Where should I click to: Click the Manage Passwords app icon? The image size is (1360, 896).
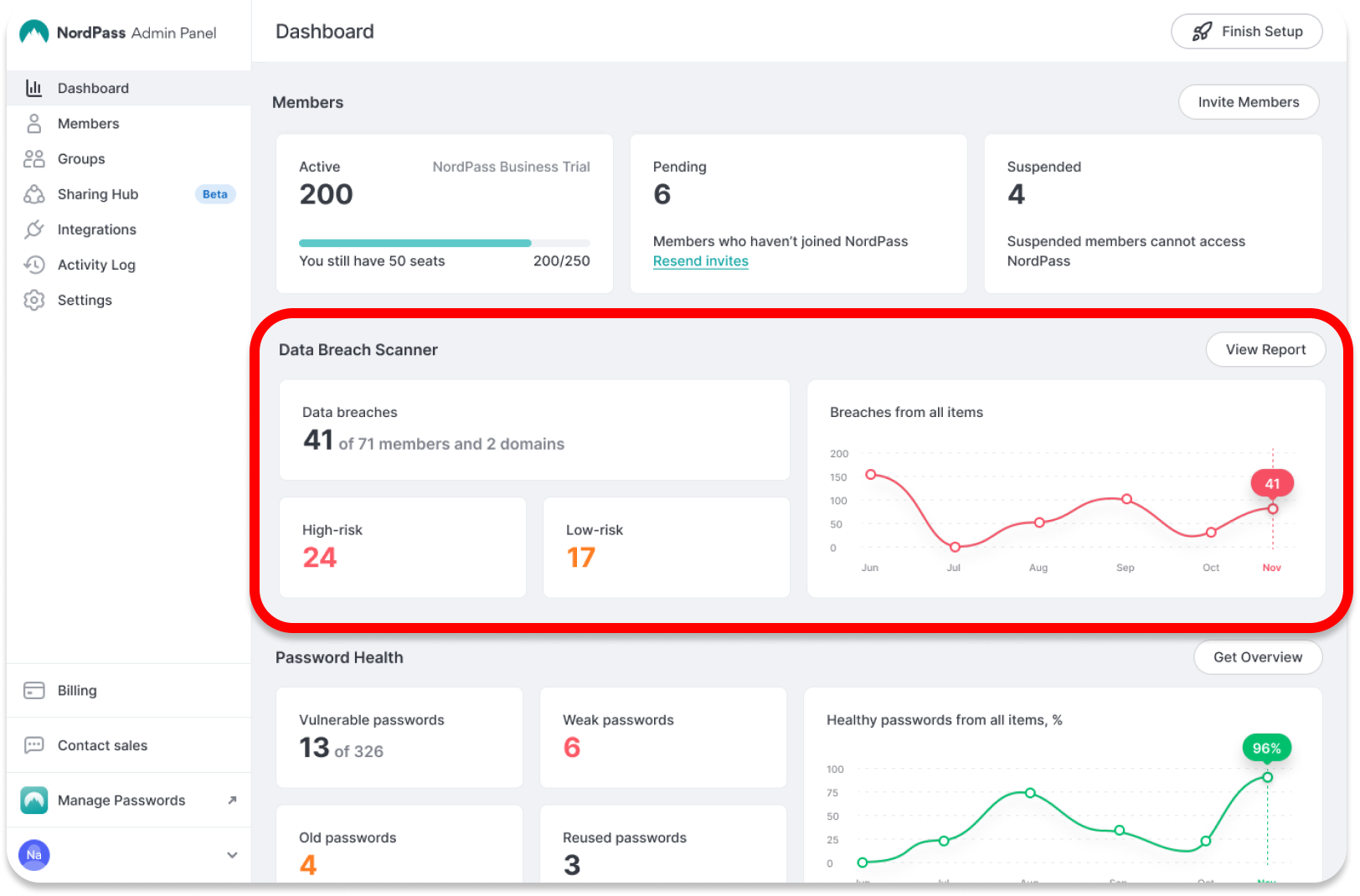[34, 801]
